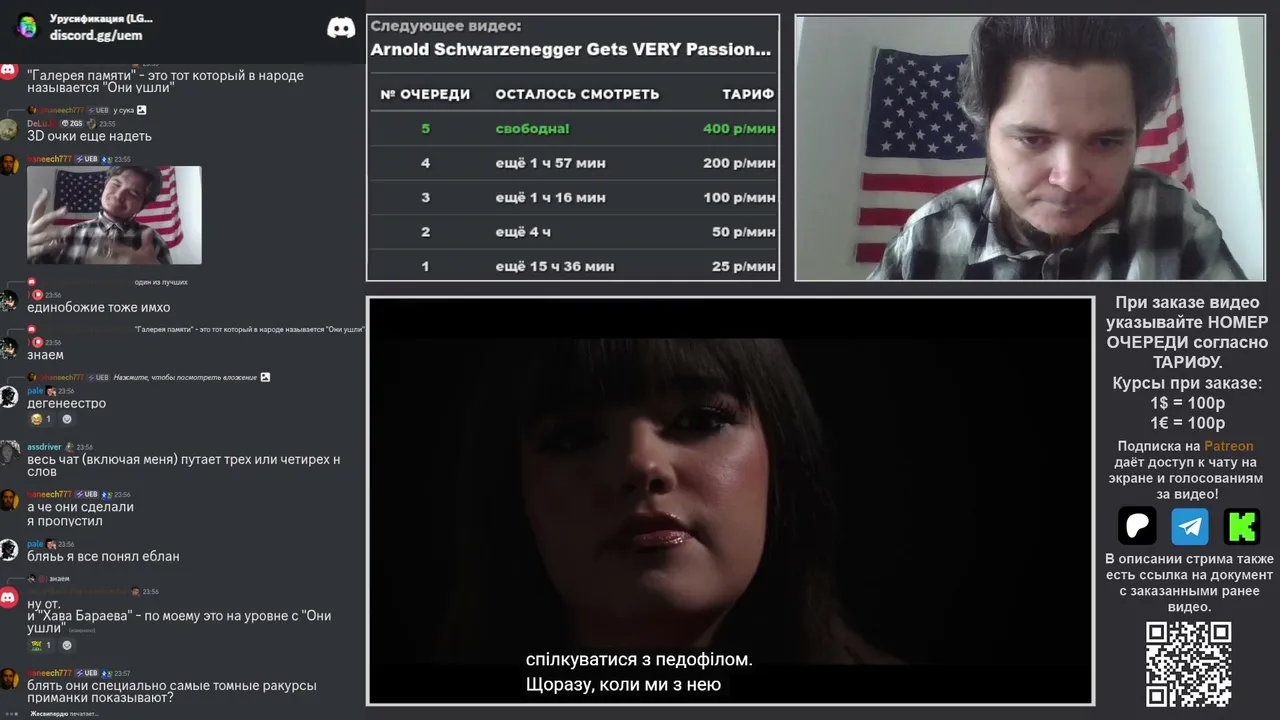
Task: Click the "ещё 4 ч" cell
Action: (x=524, y=232)
